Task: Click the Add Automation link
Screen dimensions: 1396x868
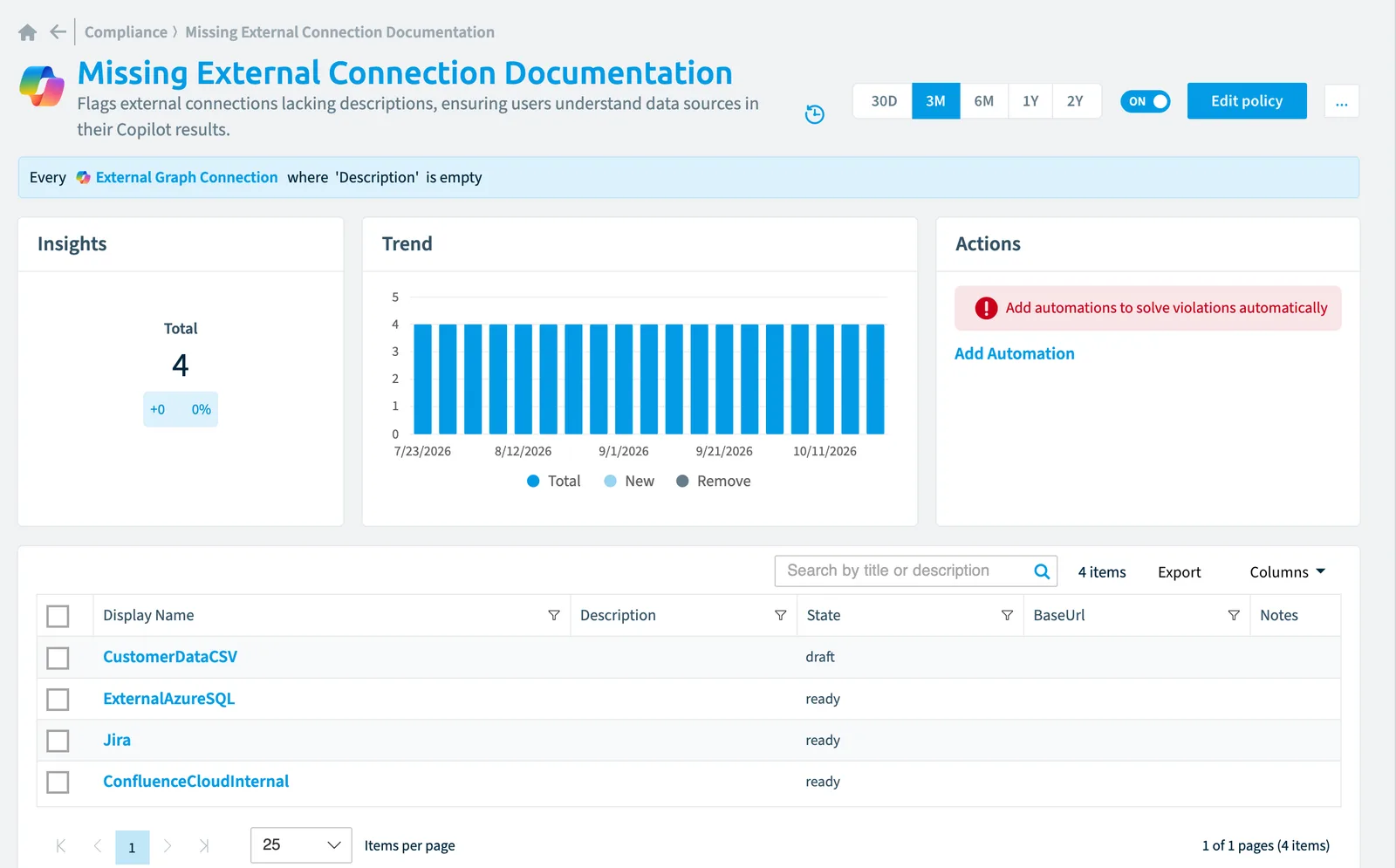Action: coord(1014,353)
